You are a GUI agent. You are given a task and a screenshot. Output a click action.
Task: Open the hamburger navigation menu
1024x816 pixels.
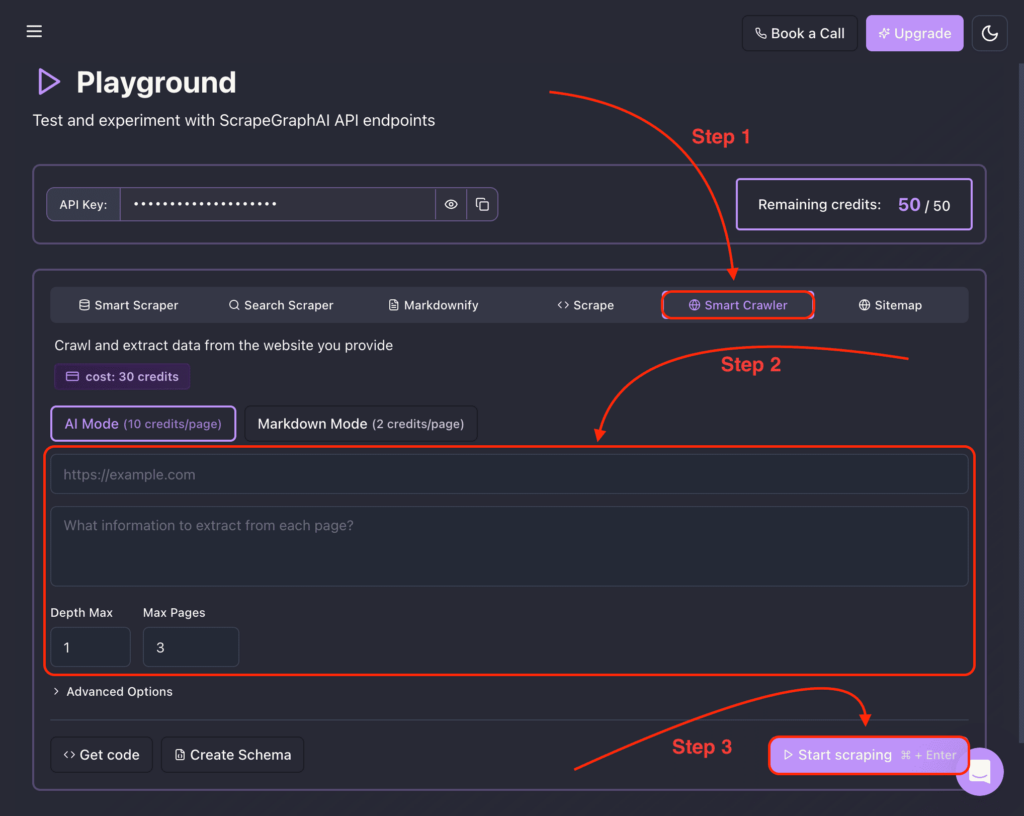coord(34,32)
